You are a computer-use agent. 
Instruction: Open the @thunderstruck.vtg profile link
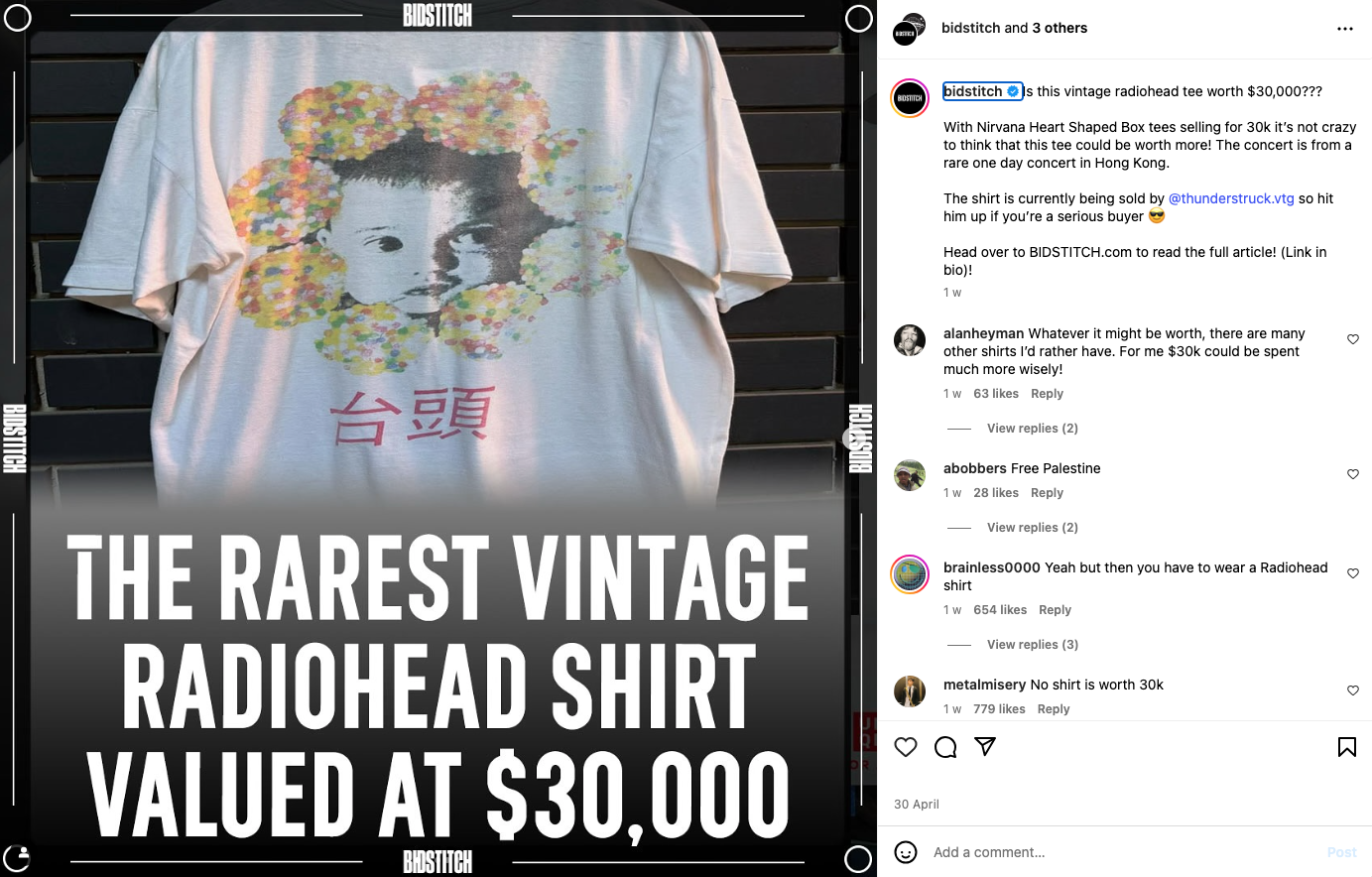[x=1231, y=198]
